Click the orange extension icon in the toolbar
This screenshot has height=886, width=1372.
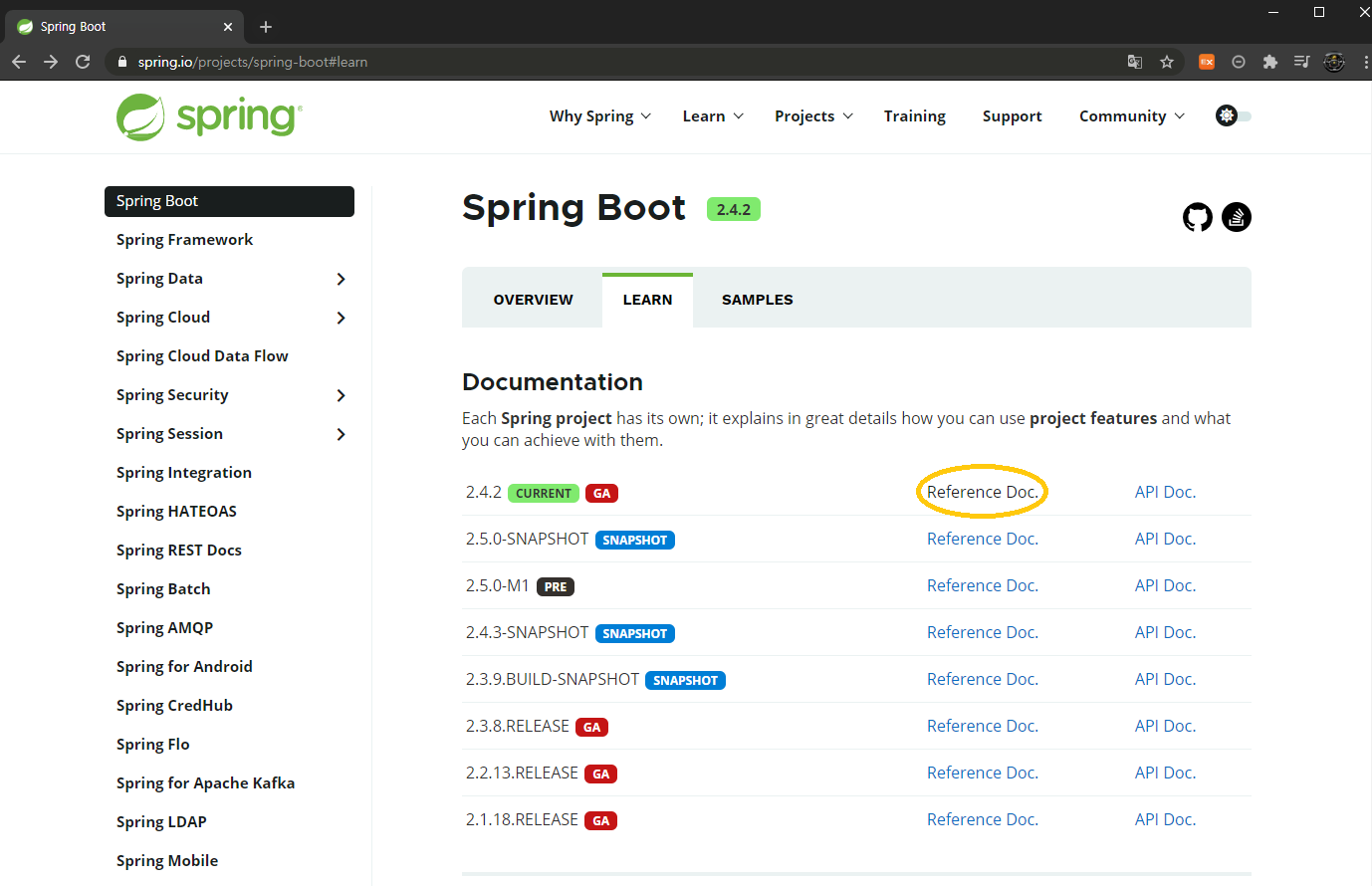click(x=1207, y=62)
